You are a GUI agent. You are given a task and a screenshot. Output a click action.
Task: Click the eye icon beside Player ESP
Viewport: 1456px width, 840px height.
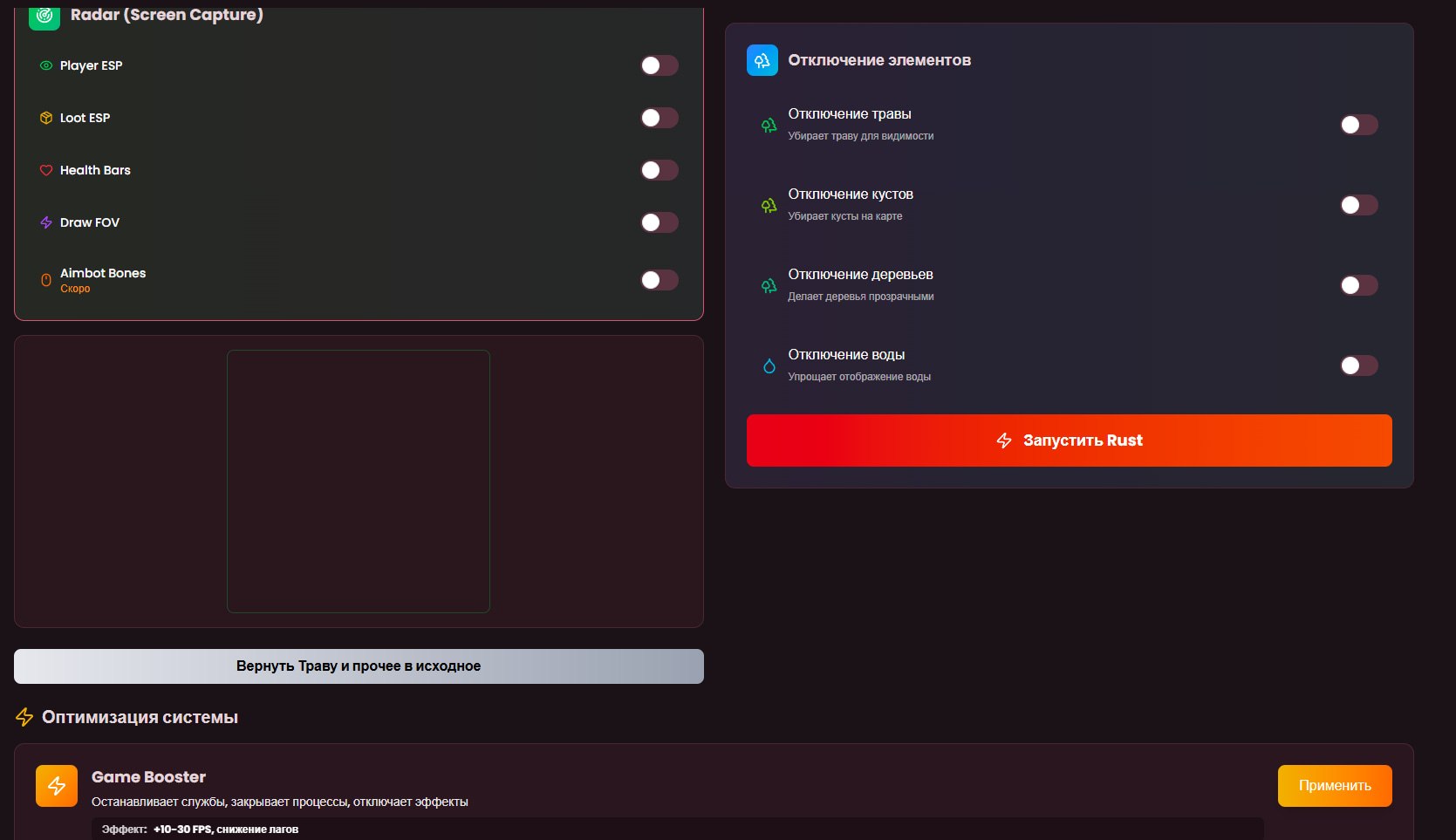46,65
